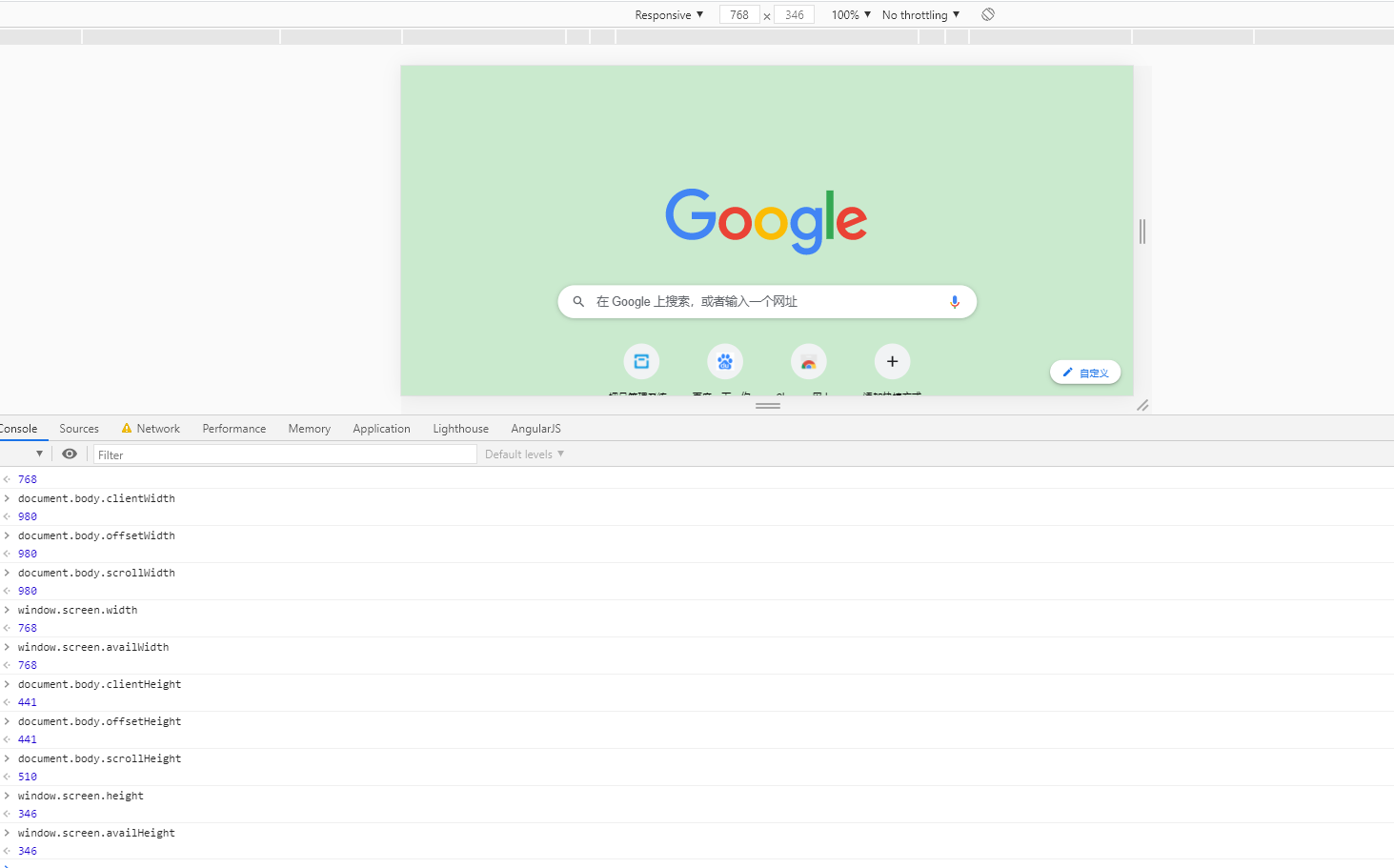
Task: Open the Responsive device dropdown
Action: pos(669,14)
